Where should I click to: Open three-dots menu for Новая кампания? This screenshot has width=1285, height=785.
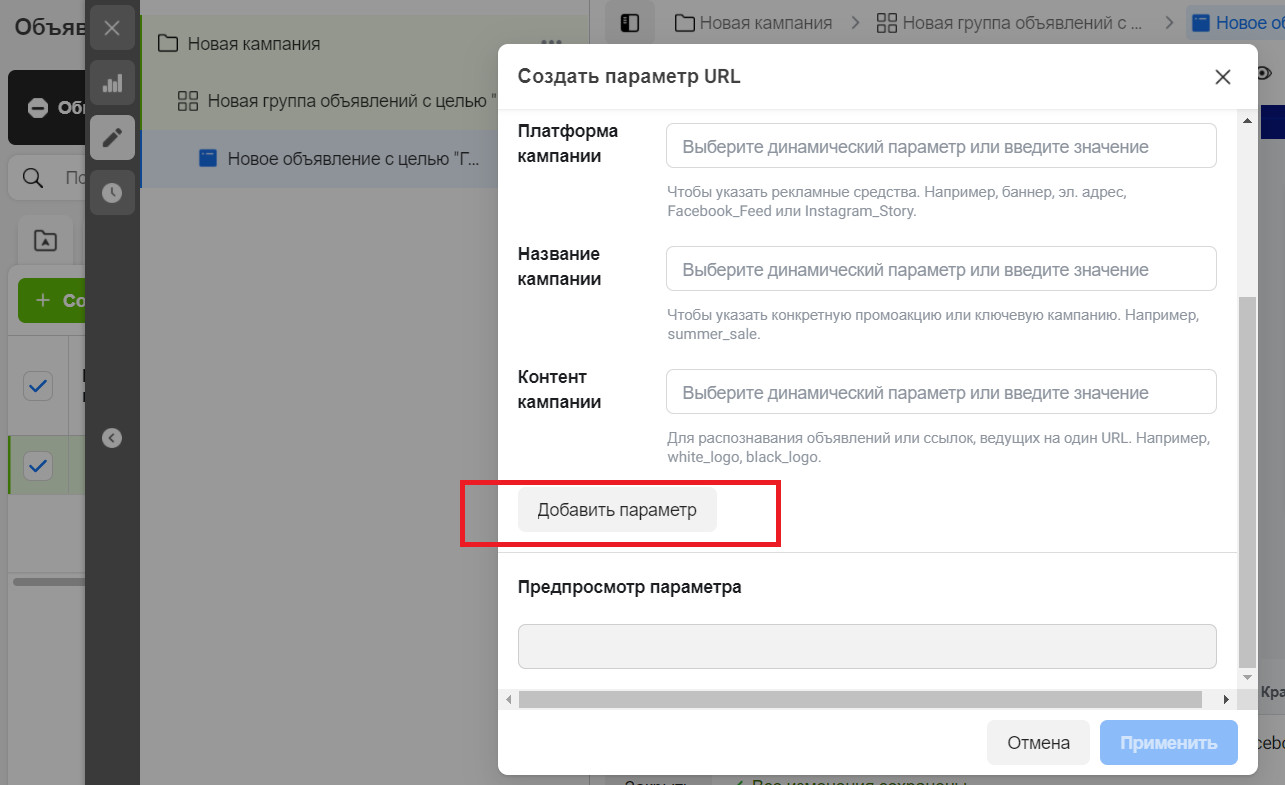[x=551, y=43]
